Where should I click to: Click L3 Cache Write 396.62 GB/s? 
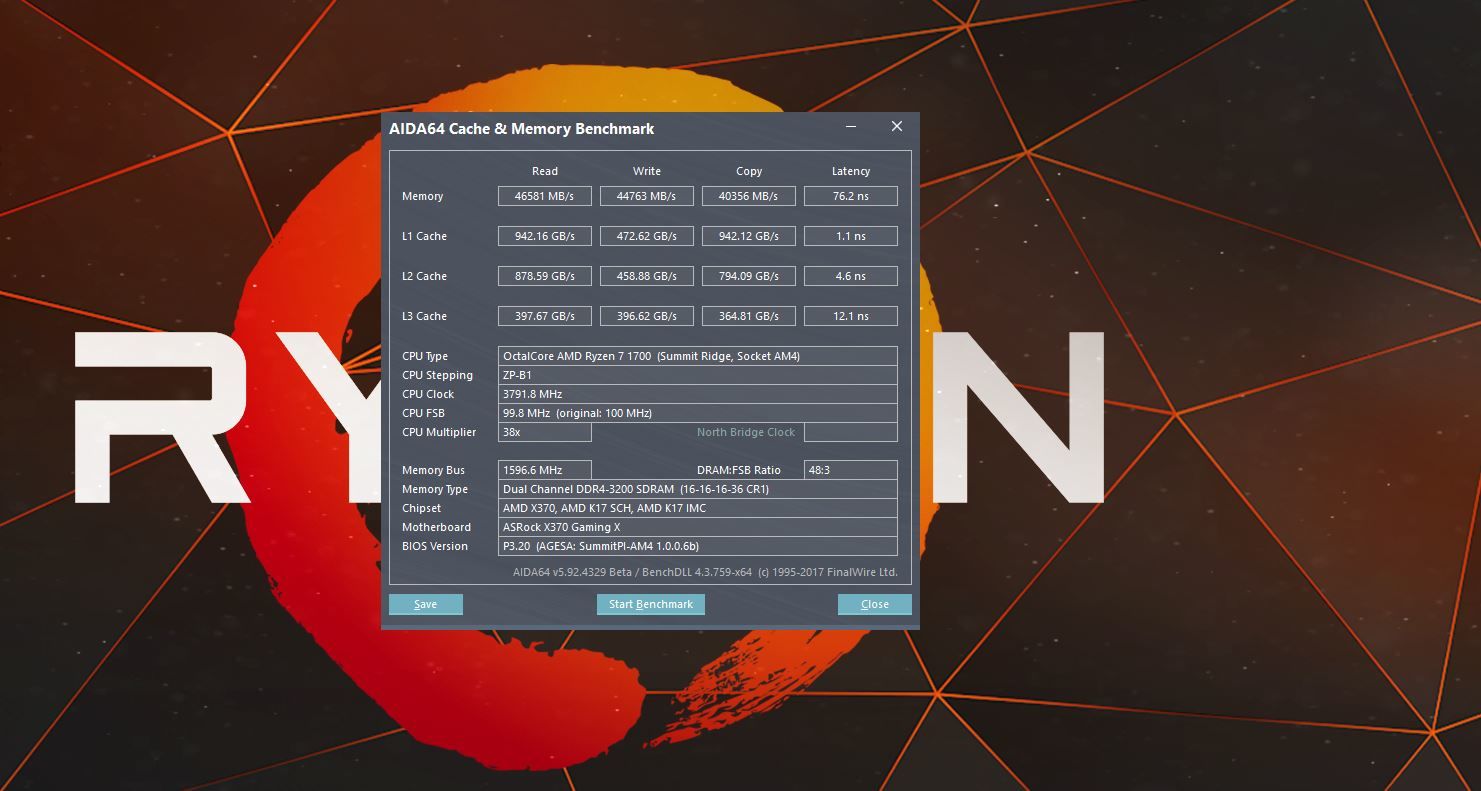(x=647, y=316)
